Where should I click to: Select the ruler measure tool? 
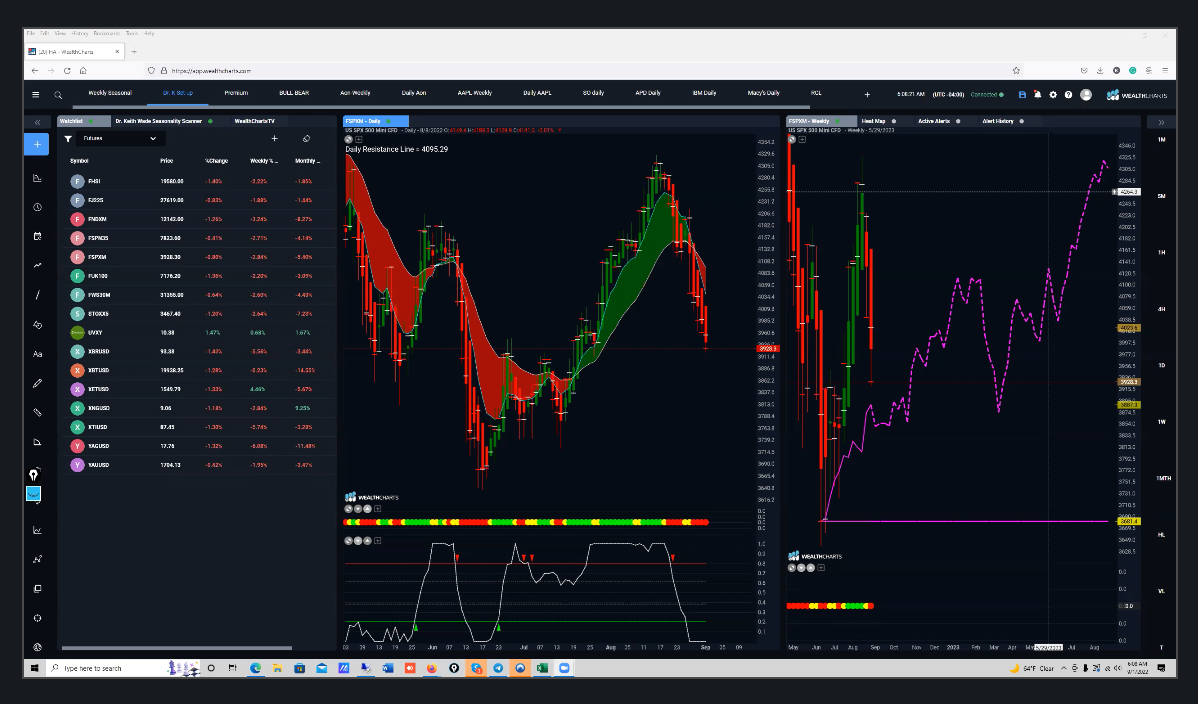[37, 413]
